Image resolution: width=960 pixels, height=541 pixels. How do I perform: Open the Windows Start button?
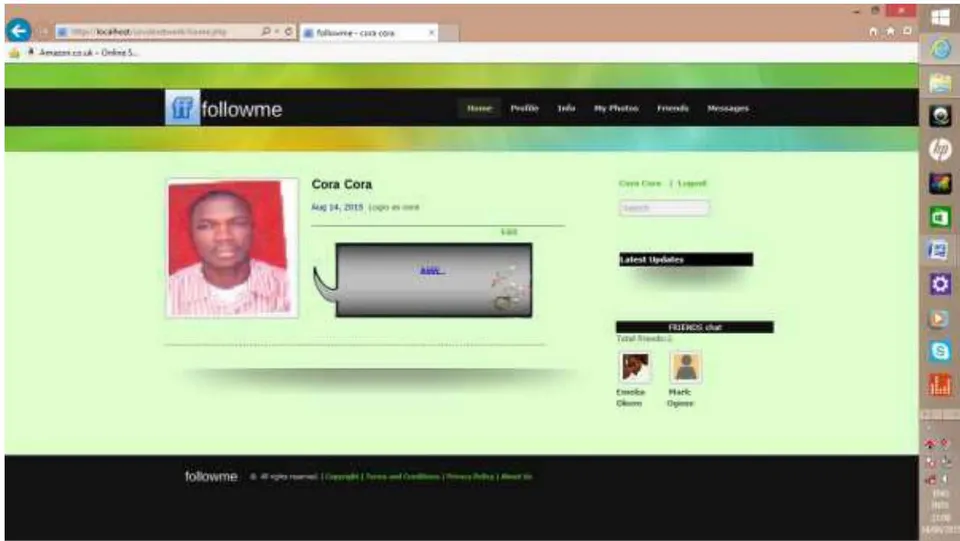click(940, 17)
